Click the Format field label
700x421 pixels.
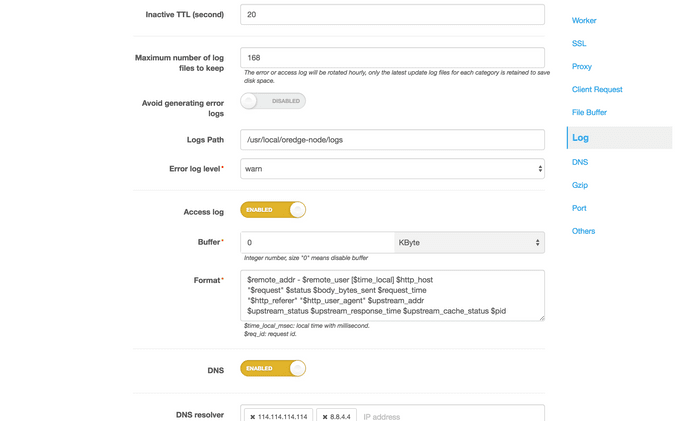coord(207,280)
